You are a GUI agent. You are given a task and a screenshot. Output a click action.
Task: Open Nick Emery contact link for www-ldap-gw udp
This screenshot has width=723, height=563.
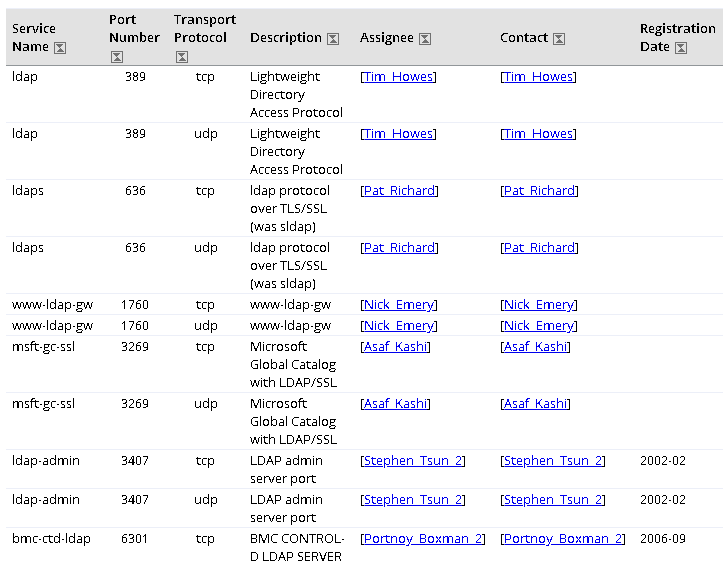click(539, 326)
